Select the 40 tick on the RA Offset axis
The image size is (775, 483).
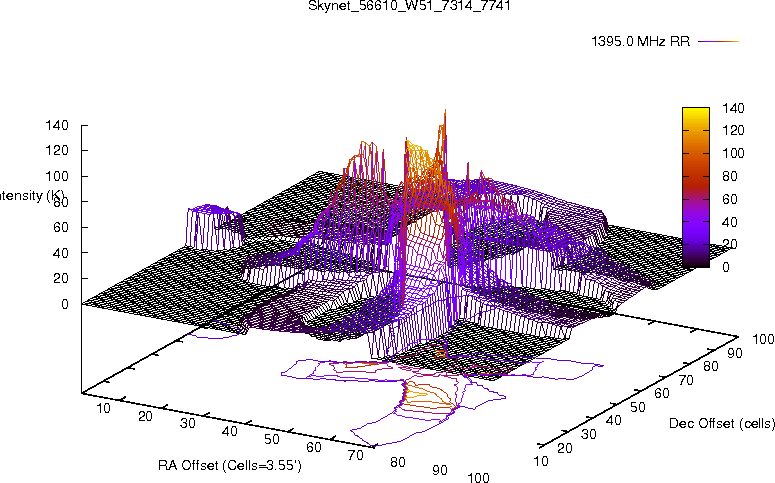[x=230, y=432]
